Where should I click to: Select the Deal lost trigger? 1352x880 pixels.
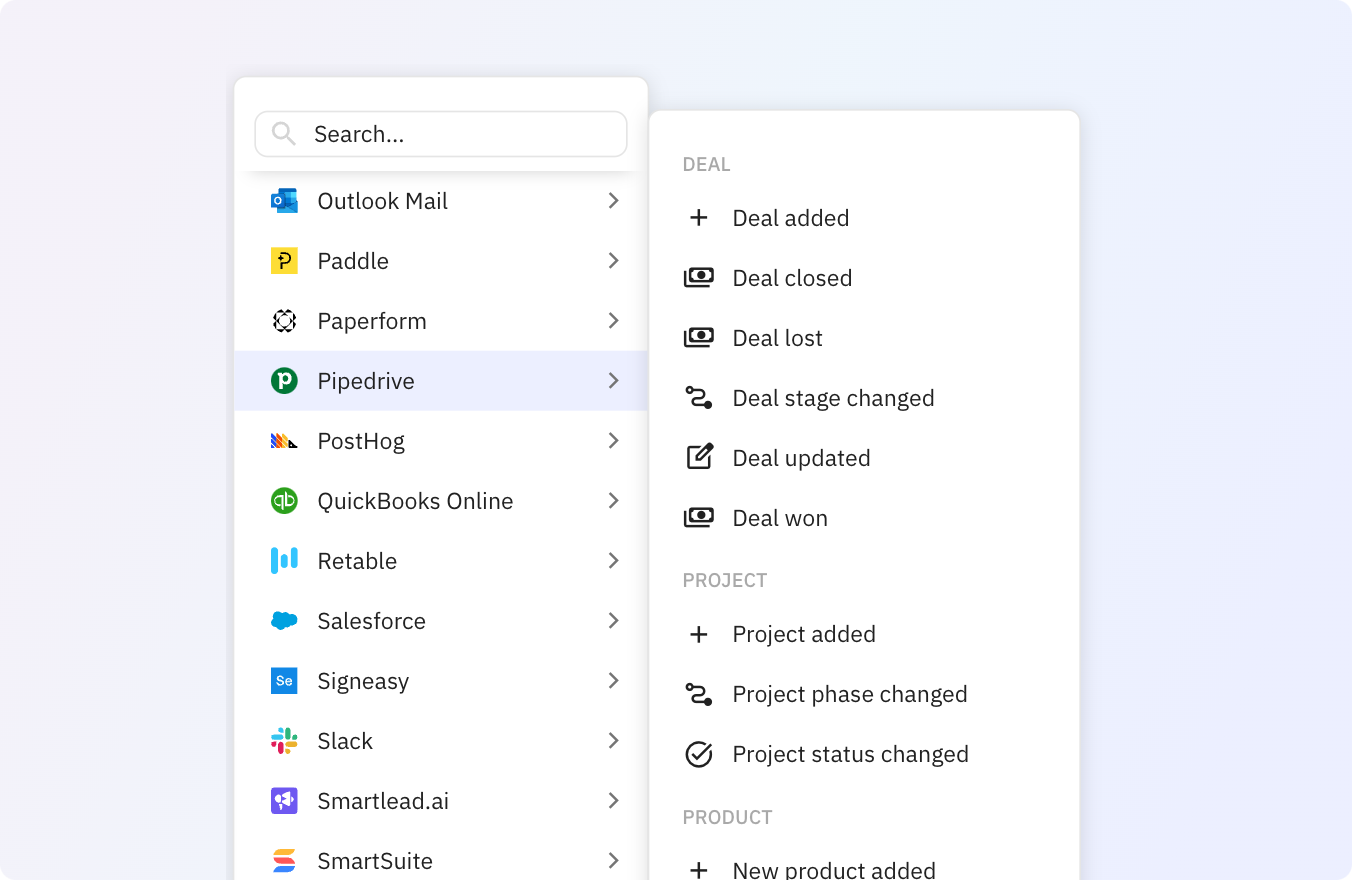[864, 338]
